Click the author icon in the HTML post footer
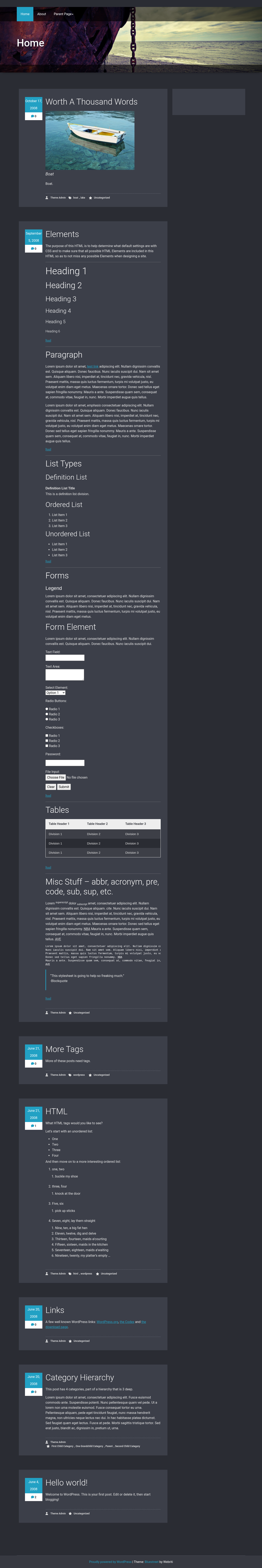Viewport: 262px width, 1568px height. pyautogui.click(x=47, y=1273)
